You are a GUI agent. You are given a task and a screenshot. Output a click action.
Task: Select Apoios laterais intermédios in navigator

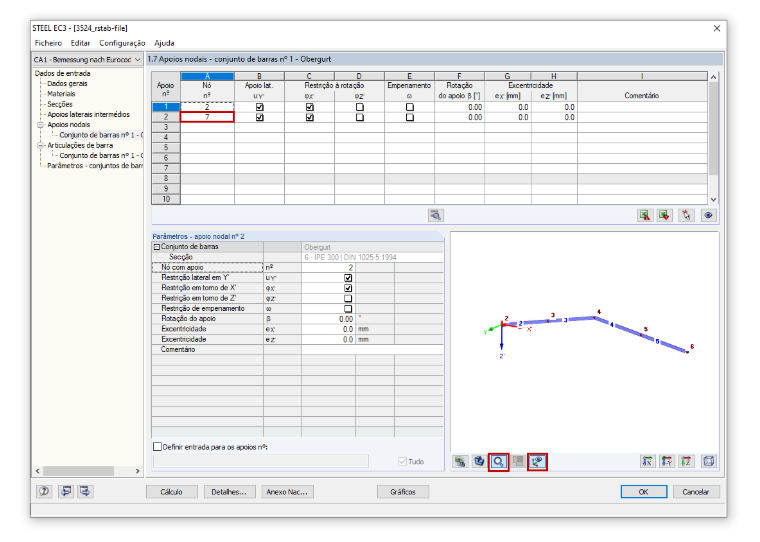(x=88, y=114)
